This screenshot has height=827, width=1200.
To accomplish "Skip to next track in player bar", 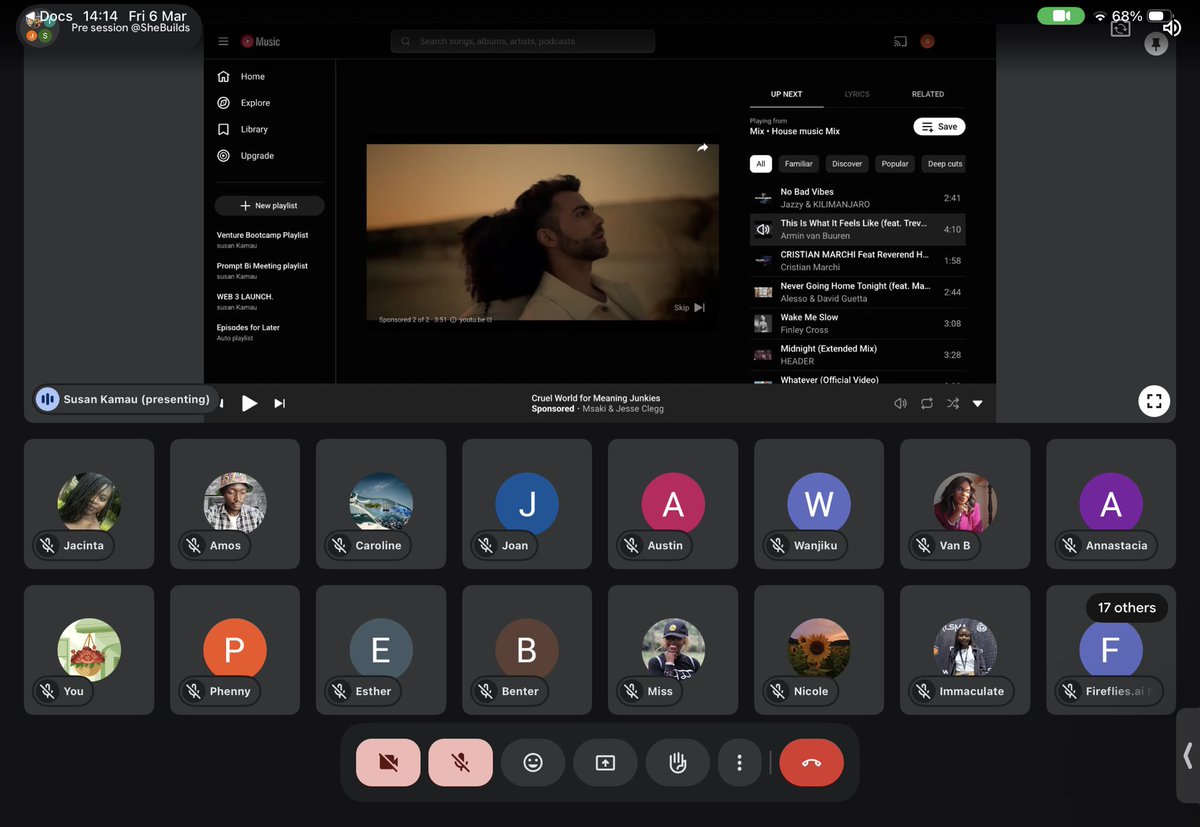I will point(280,403).
